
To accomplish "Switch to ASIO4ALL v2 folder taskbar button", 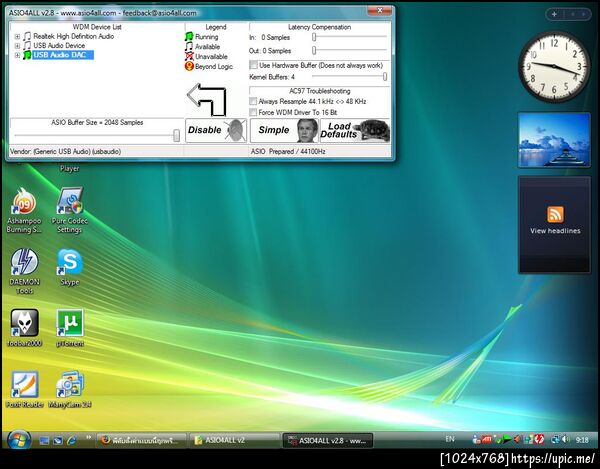I will [234, 440].
